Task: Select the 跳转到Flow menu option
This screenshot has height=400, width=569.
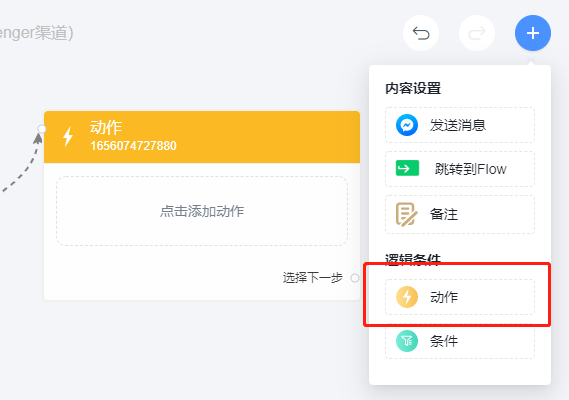Action: pyautogui.click(x=460, y=169)
